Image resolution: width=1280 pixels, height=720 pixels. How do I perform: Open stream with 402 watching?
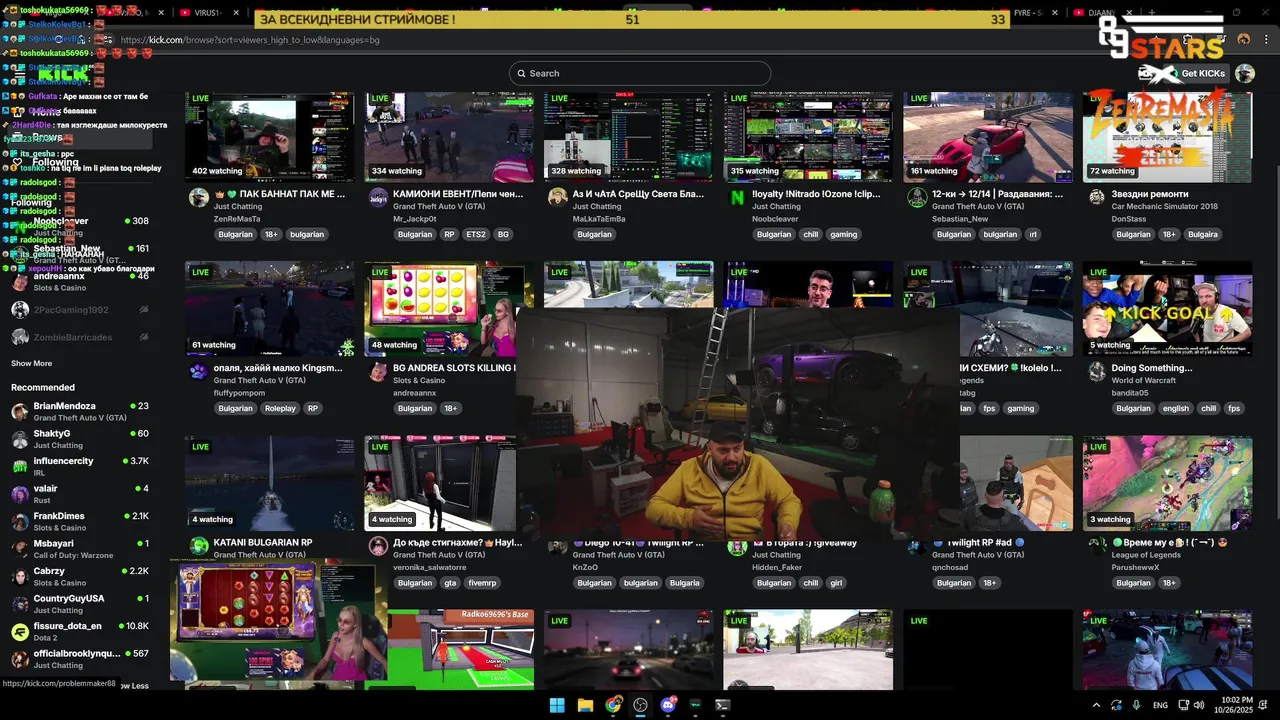pos(269,137)
